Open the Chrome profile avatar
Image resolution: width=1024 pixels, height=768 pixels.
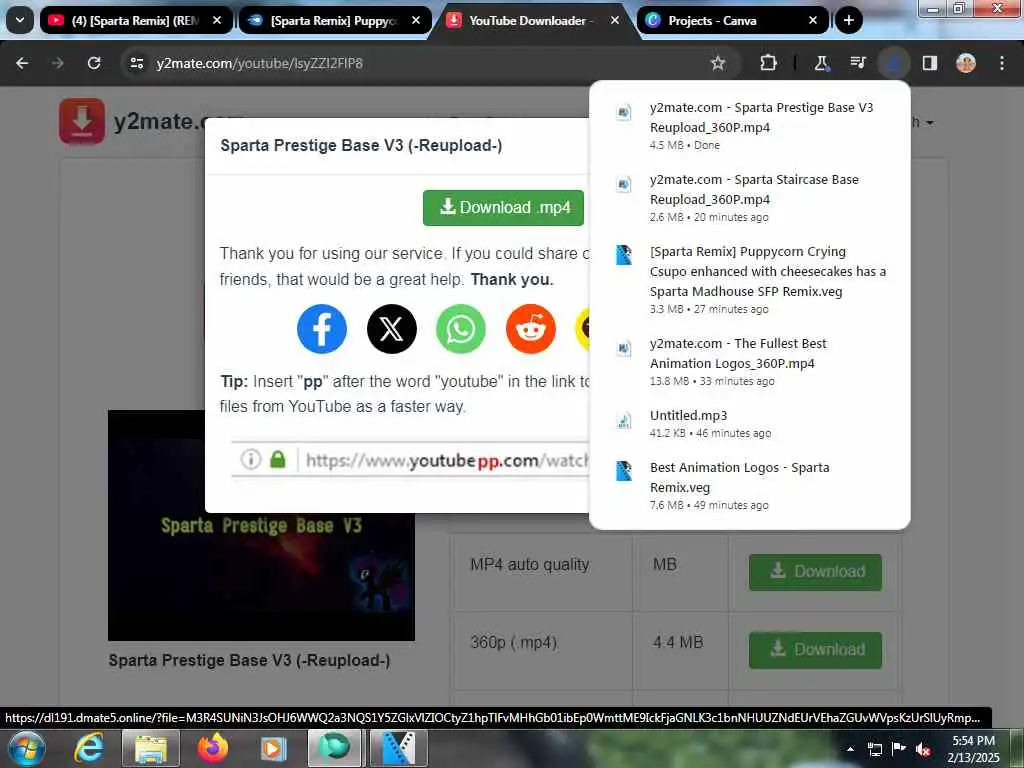click(x=966, y=63)
